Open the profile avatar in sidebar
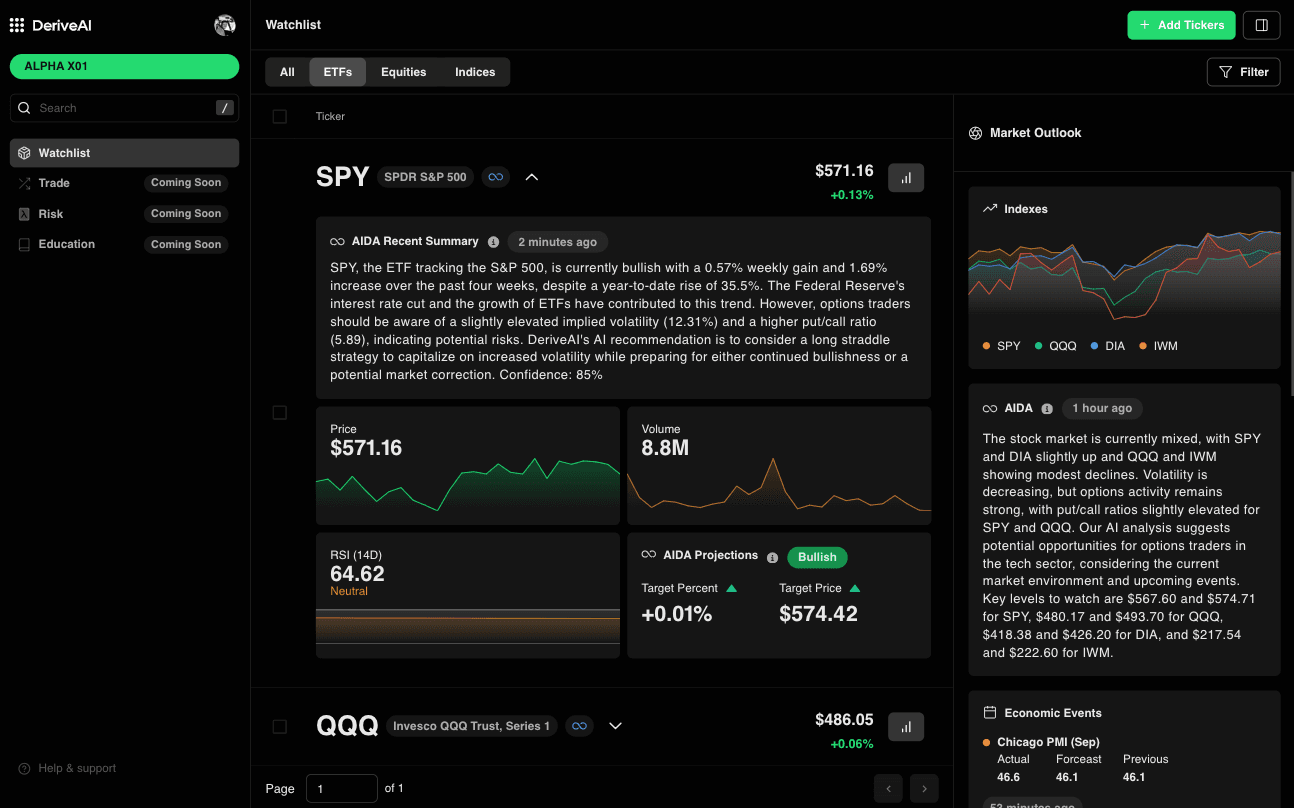 coord(225,25)
